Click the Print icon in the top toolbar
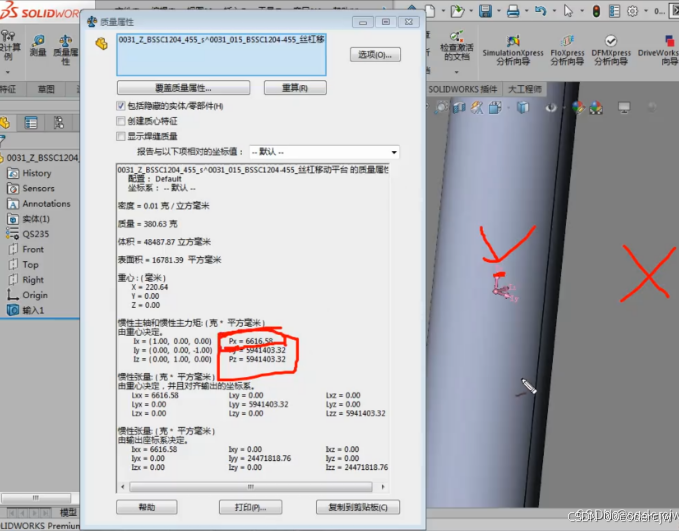 513,10
